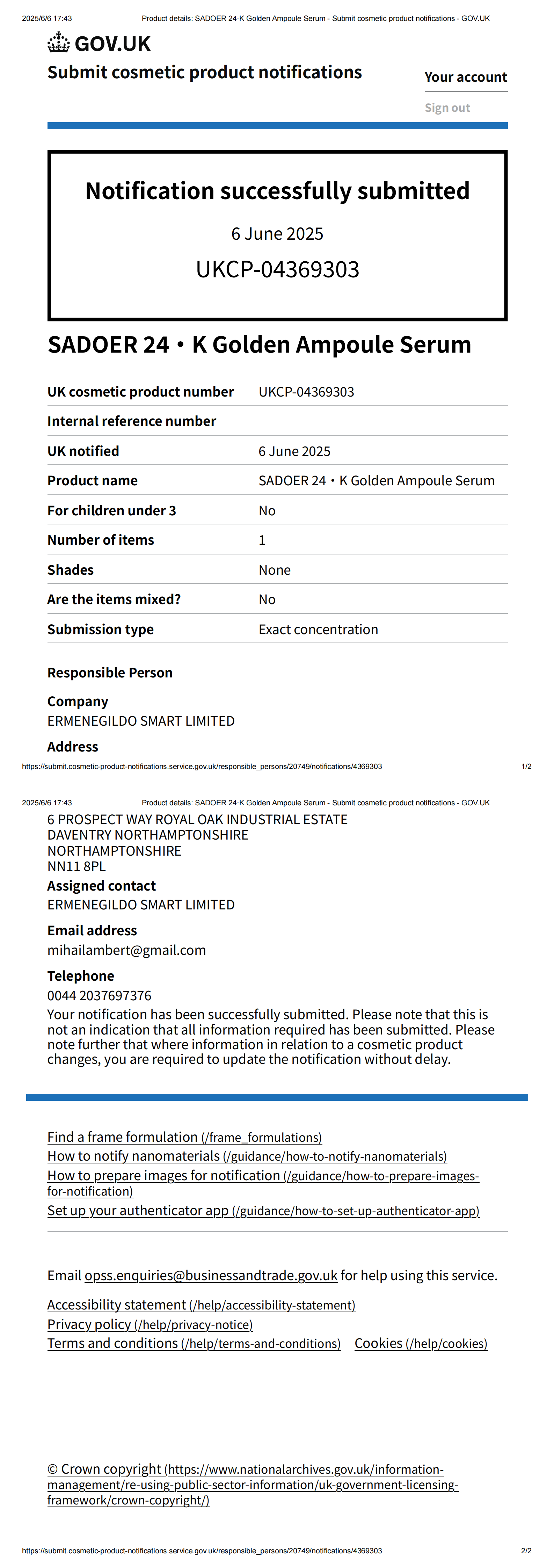Open Your account in the header navigation
The image size is (554, 1568).
pos(466,77)
